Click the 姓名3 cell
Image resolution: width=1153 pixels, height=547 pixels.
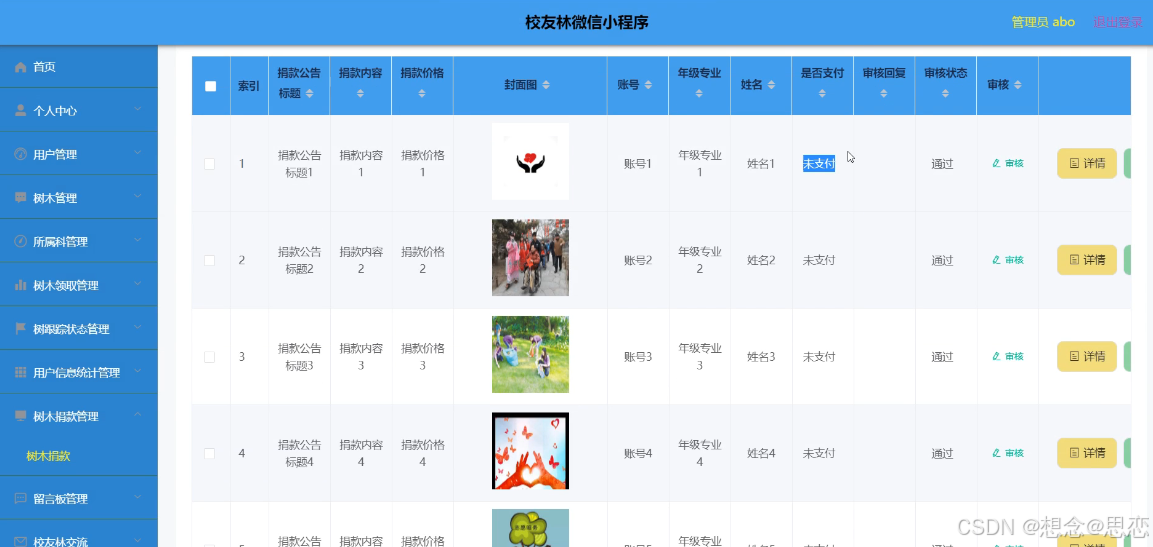(x=761, y=357)
